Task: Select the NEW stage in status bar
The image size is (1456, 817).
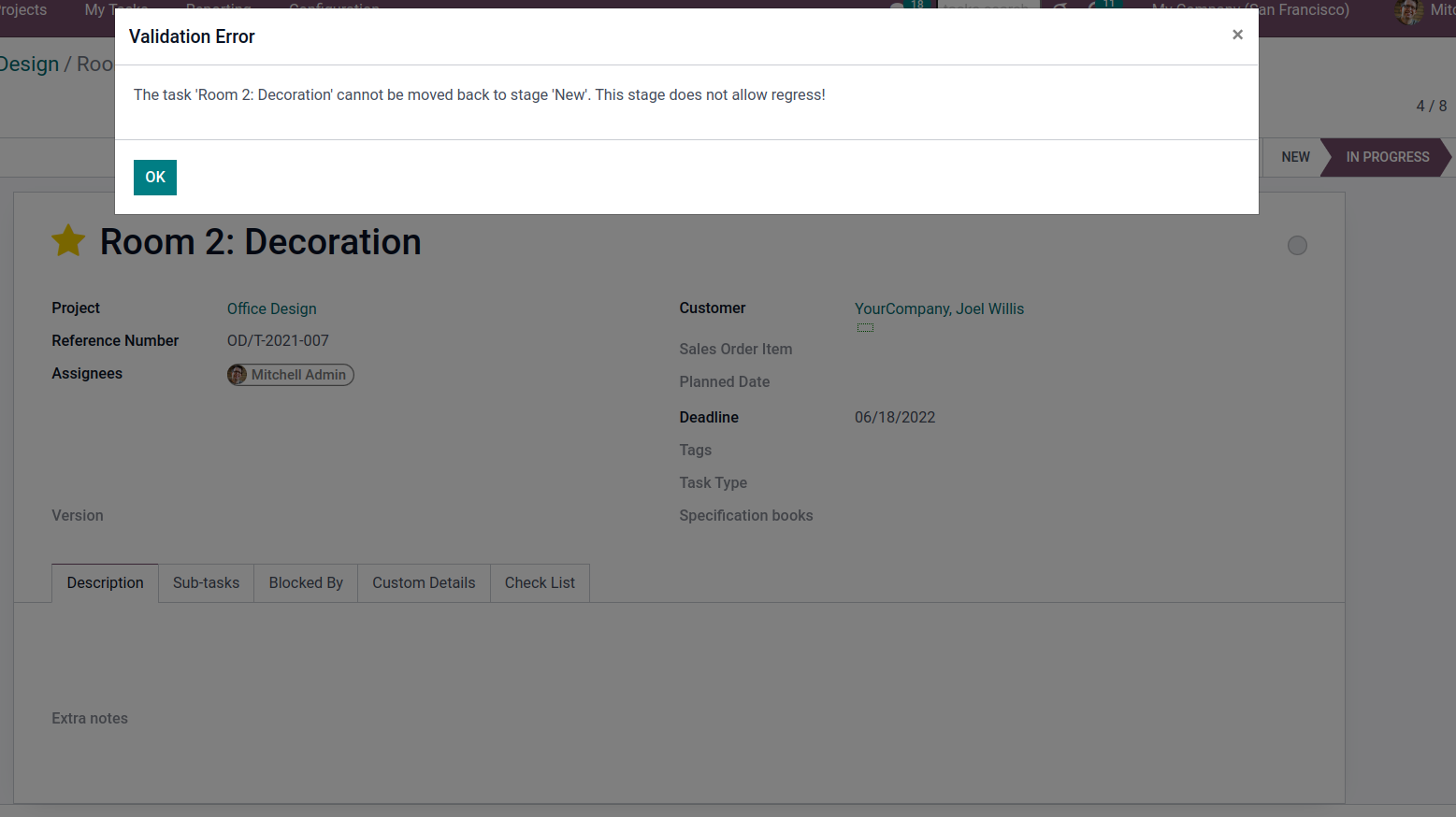Action: [1295, 157]
